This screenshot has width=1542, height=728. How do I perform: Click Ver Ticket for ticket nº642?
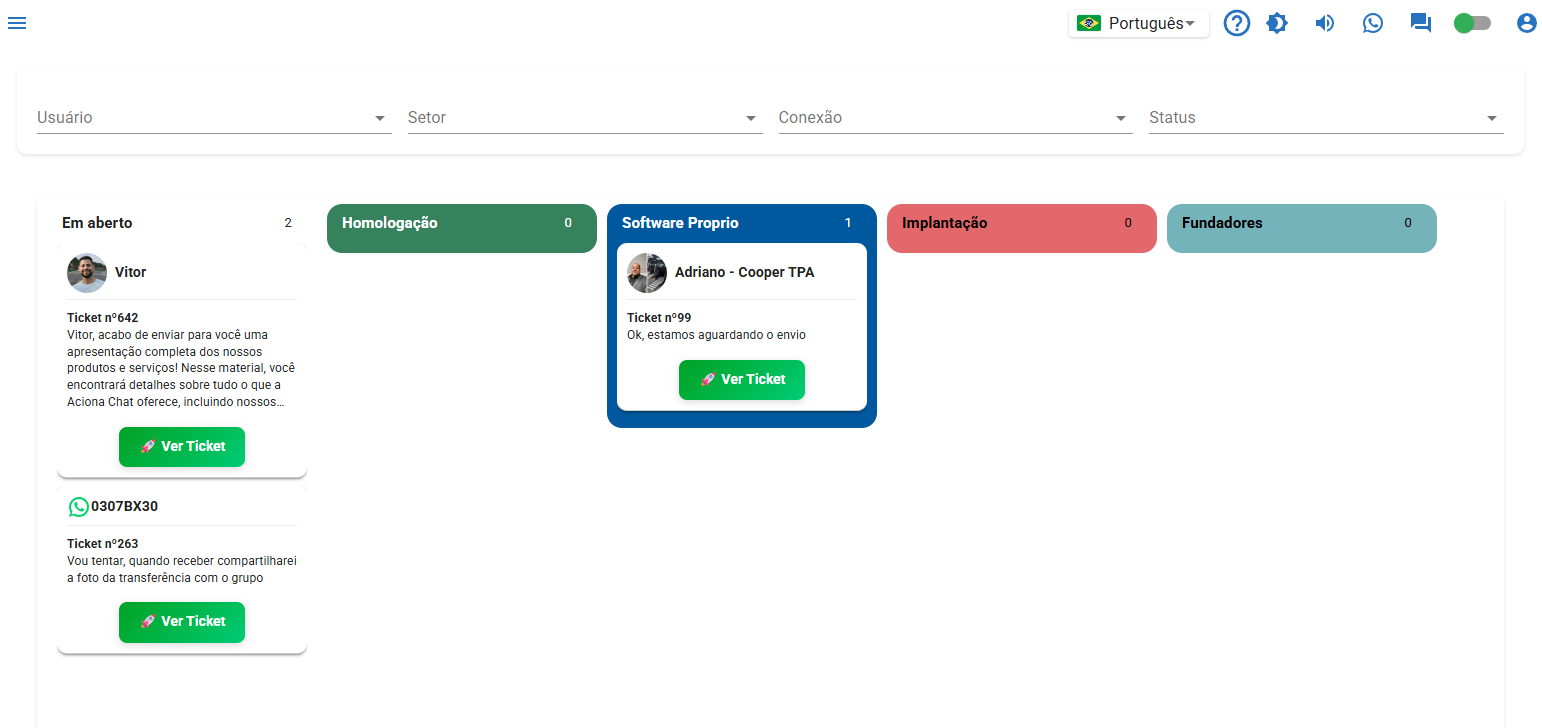click(182, 447)
